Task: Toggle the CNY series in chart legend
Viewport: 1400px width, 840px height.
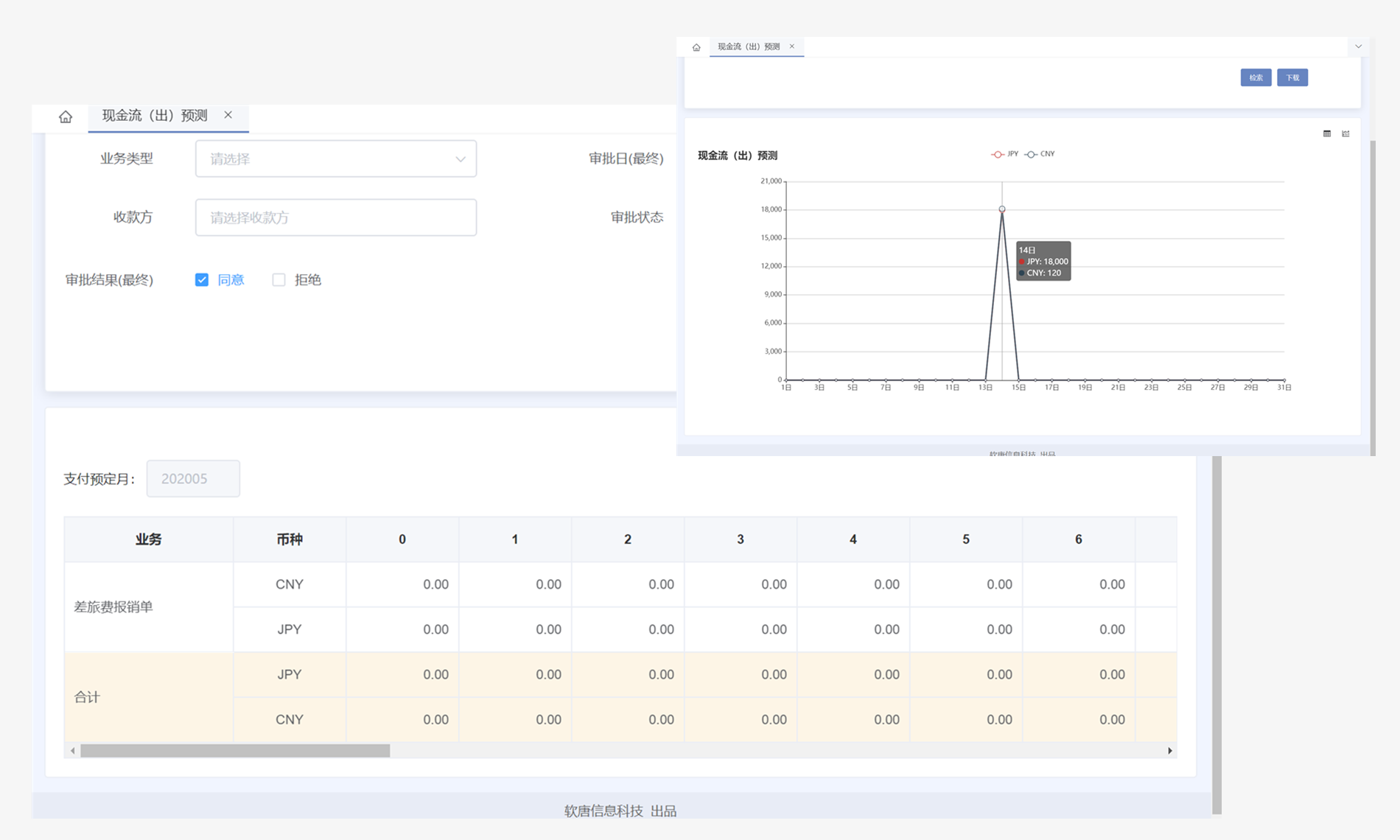Action: pyautogui.click(x=1040, y=154)
